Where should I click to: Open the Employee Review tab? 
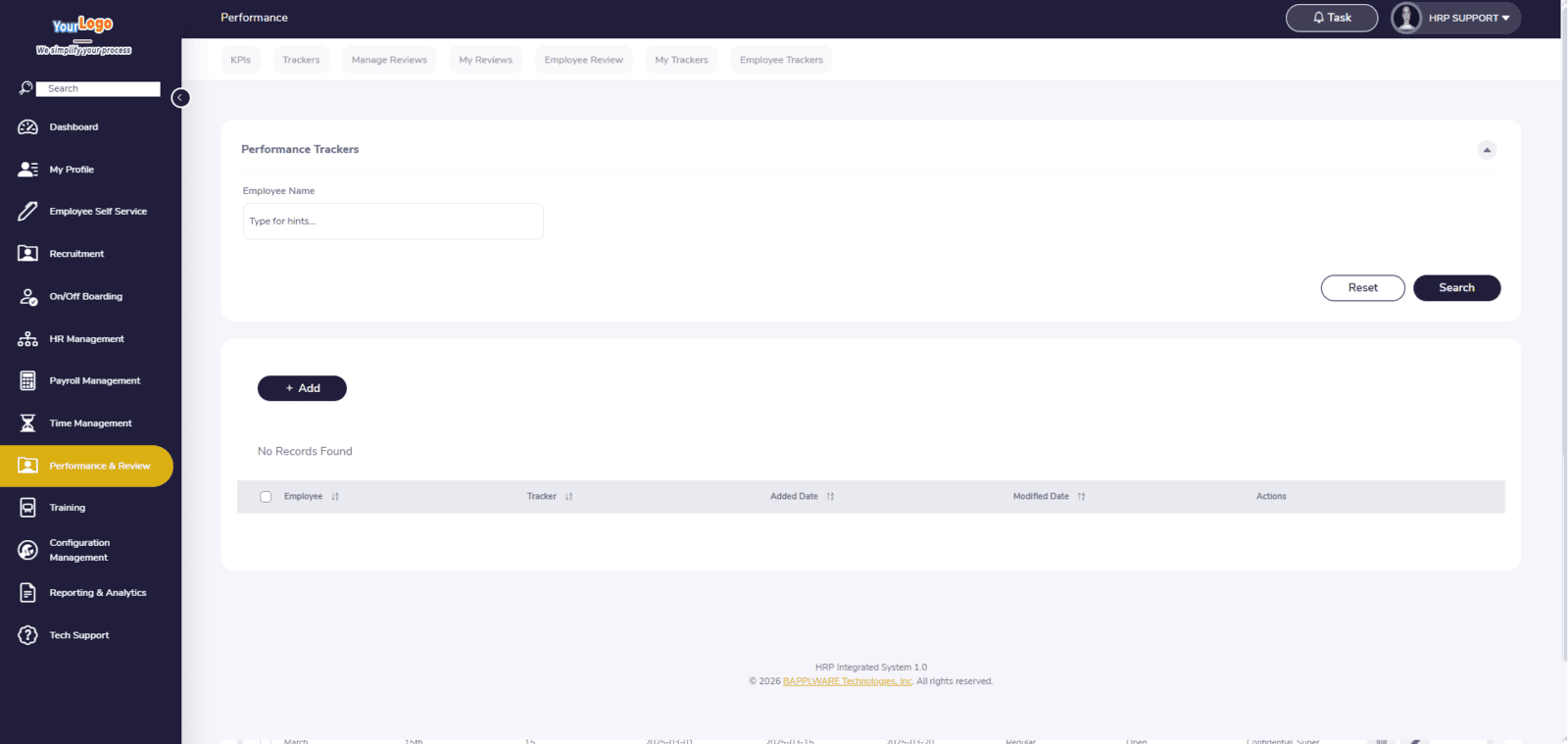click(583, 60)
